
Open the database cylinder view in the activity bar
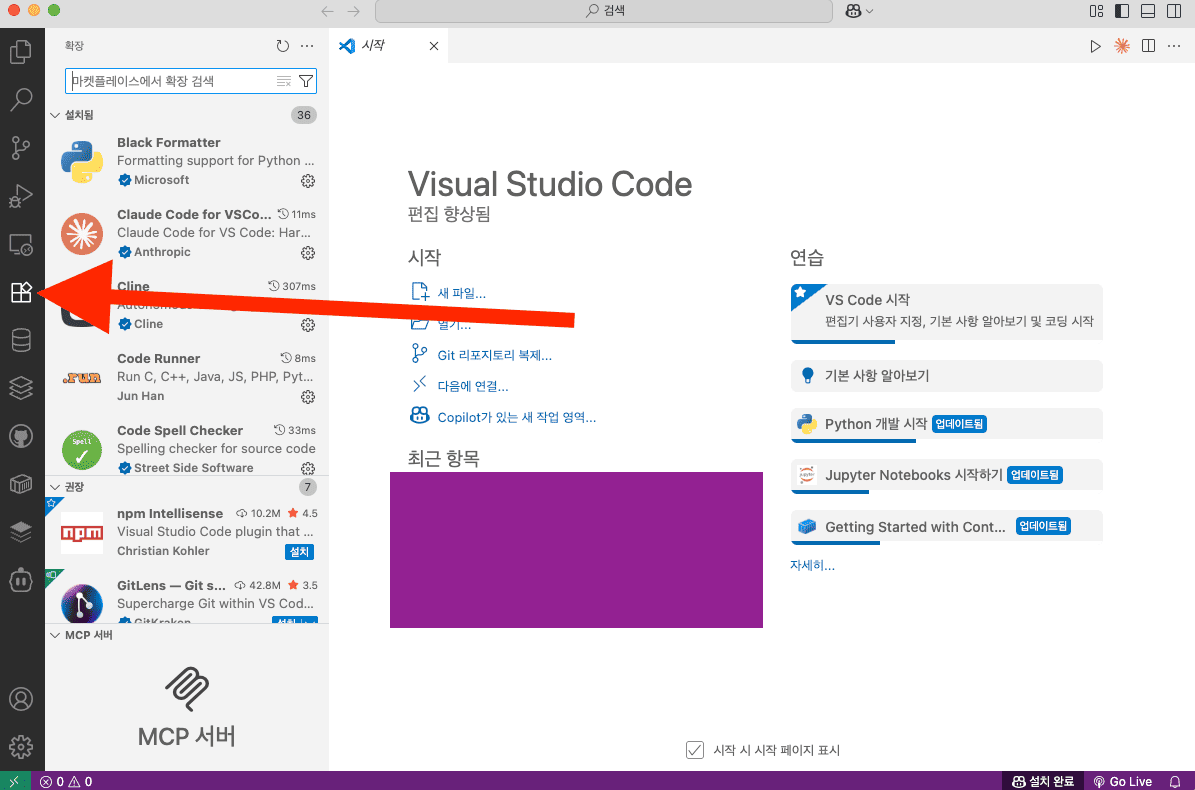tap(21, 341)
